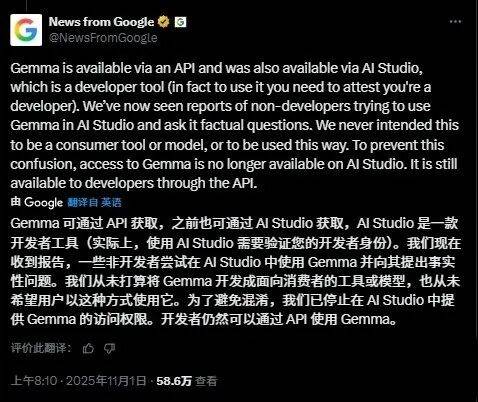
Task: Open the @NewsFromGoogle handle link
Action: coord(103,38)
